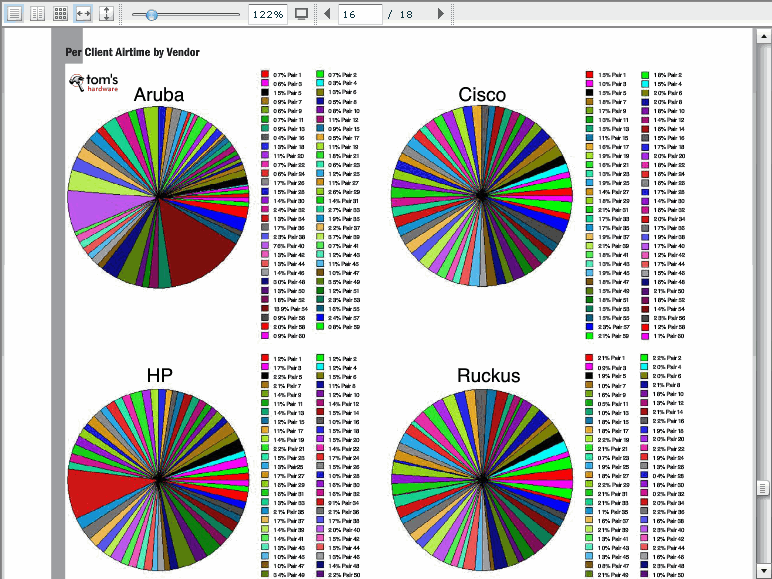Click "Pair 41" in the Cisco legend
The height and width of the screenshot is (579, 772).
click(x=621, y=255)
